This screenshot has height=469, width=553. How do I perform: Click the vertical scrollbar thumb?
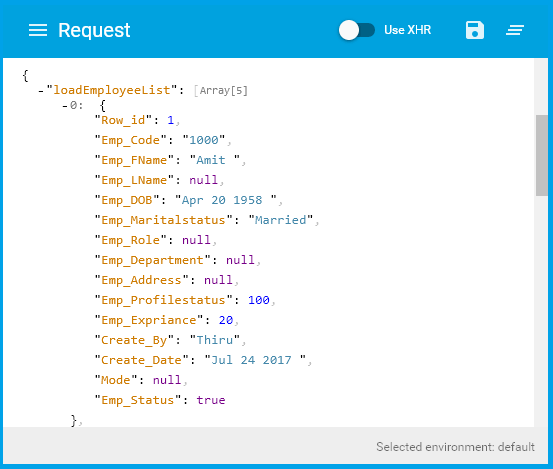click(542, 155)
